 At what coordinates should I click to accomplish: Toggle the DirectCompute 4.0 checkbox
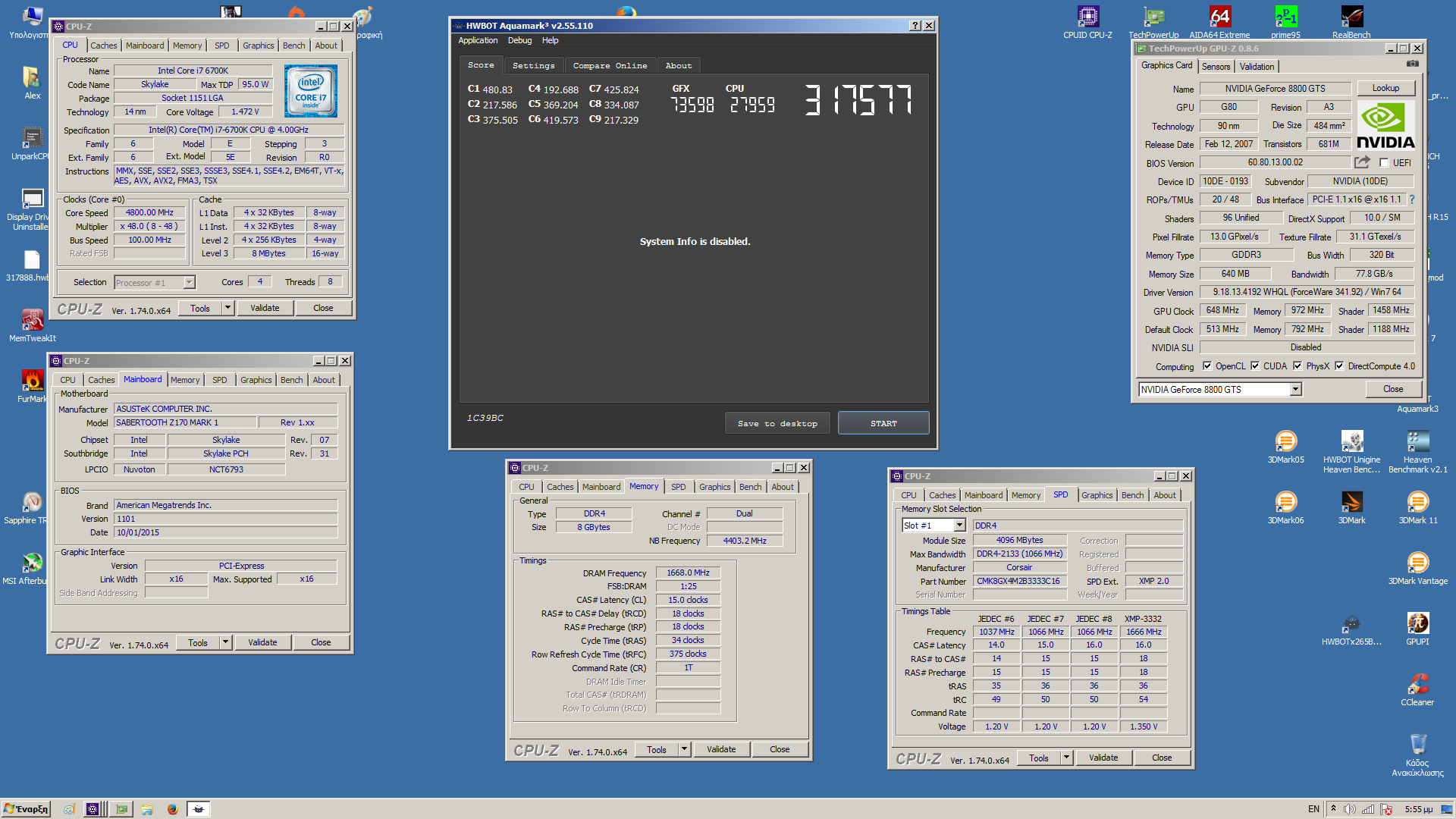tap(1339, 366)
